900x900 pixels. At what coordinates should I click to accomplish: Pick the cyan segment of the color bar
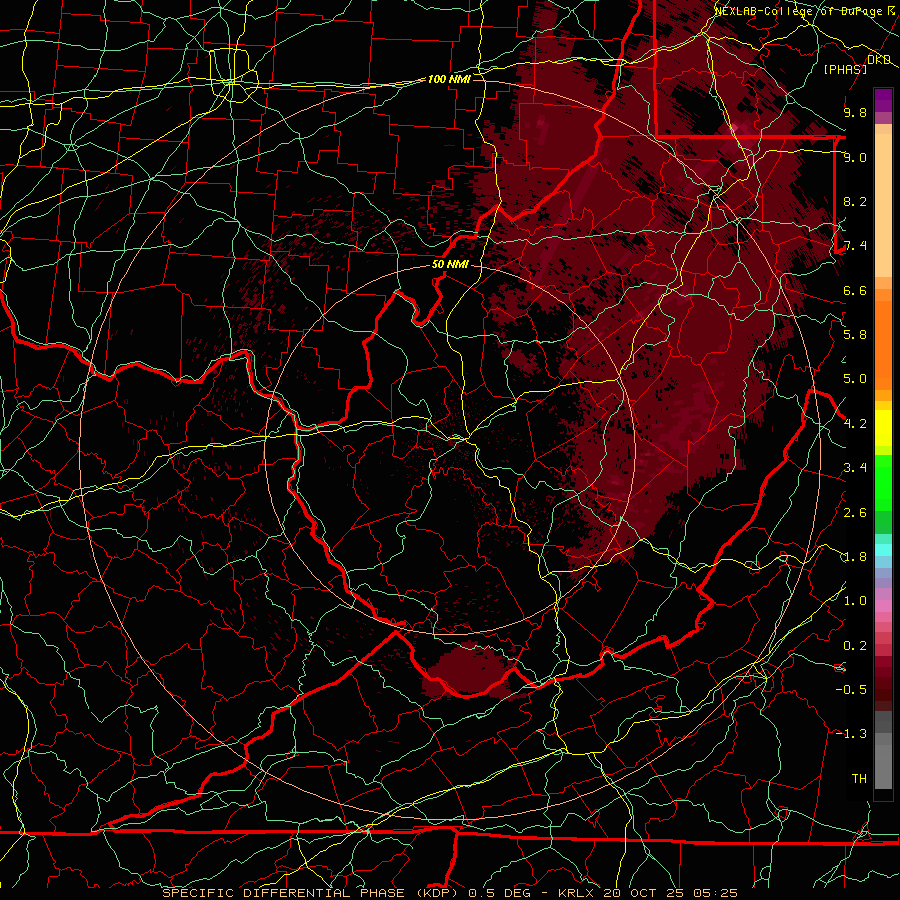click(883, 550)
